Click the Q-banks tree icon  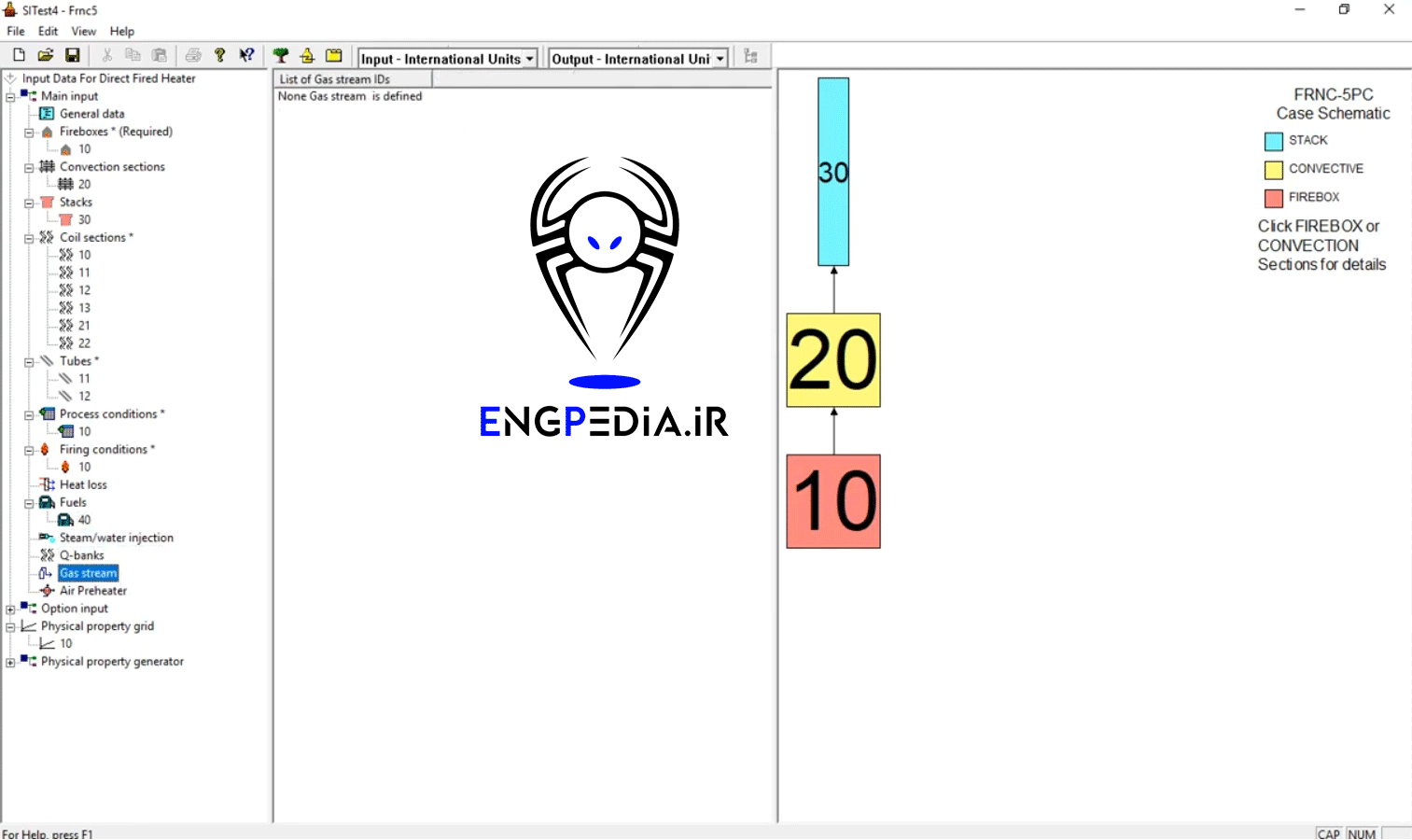pyautogui.click(x=47, y=555)
